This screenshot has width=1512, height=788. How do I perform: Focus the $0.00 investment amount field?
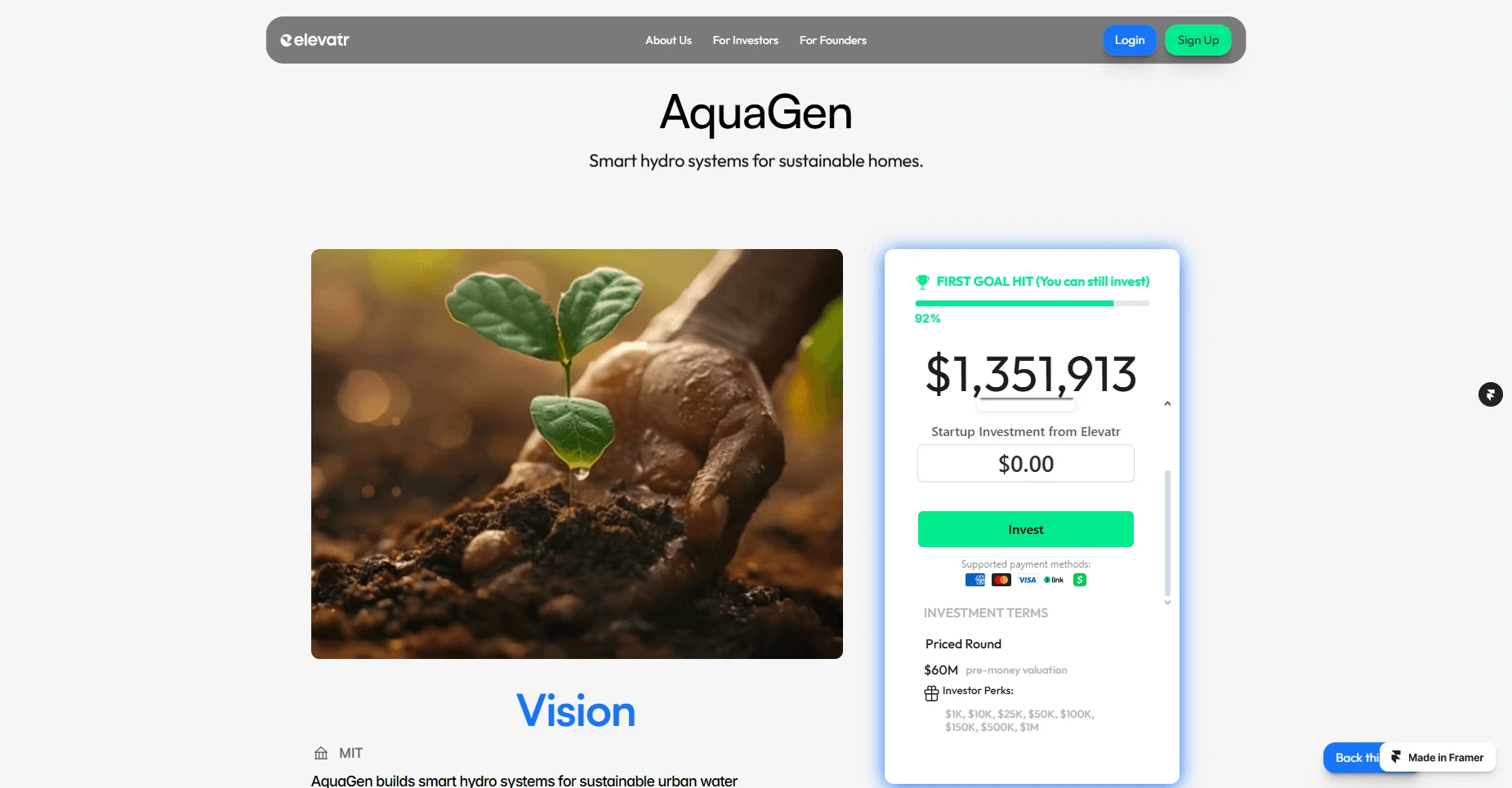[1025, 463]
